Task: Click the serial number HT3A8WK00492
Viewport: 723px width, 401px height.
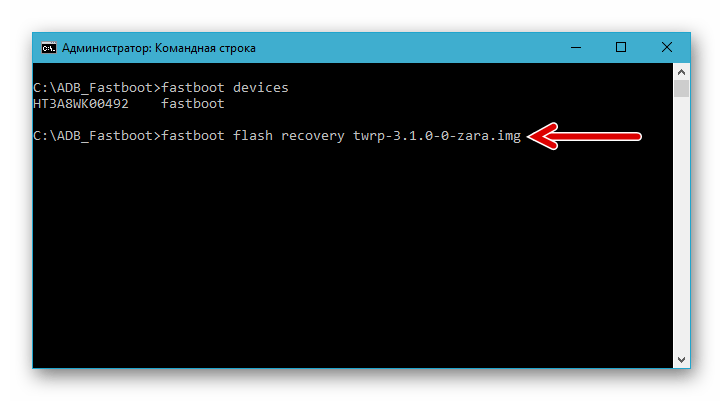Action: (x=81, y=104)
